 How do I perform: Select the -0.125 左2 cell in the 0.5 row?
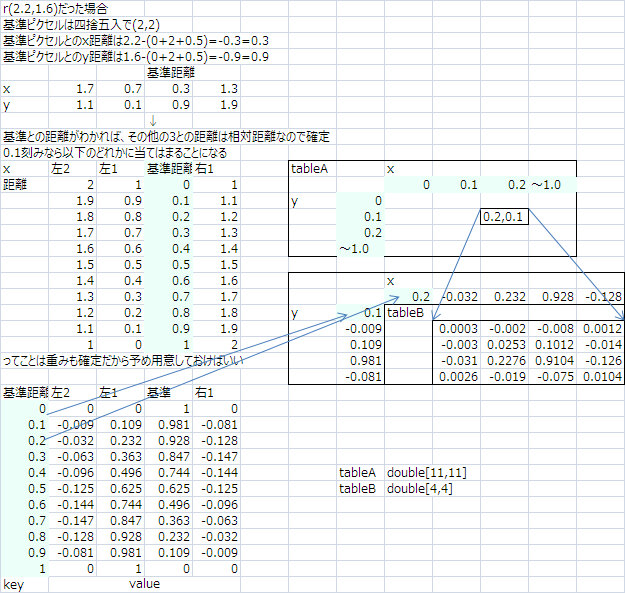[75, 489]
